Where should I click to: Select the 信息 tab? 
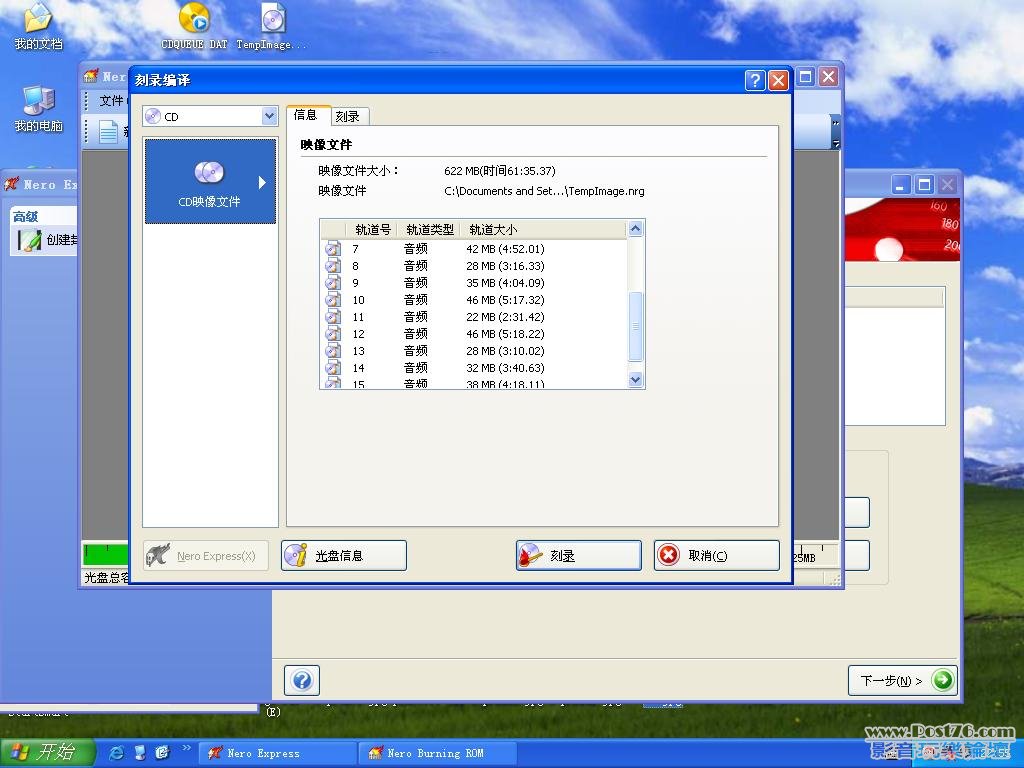(x=306, y=115)
